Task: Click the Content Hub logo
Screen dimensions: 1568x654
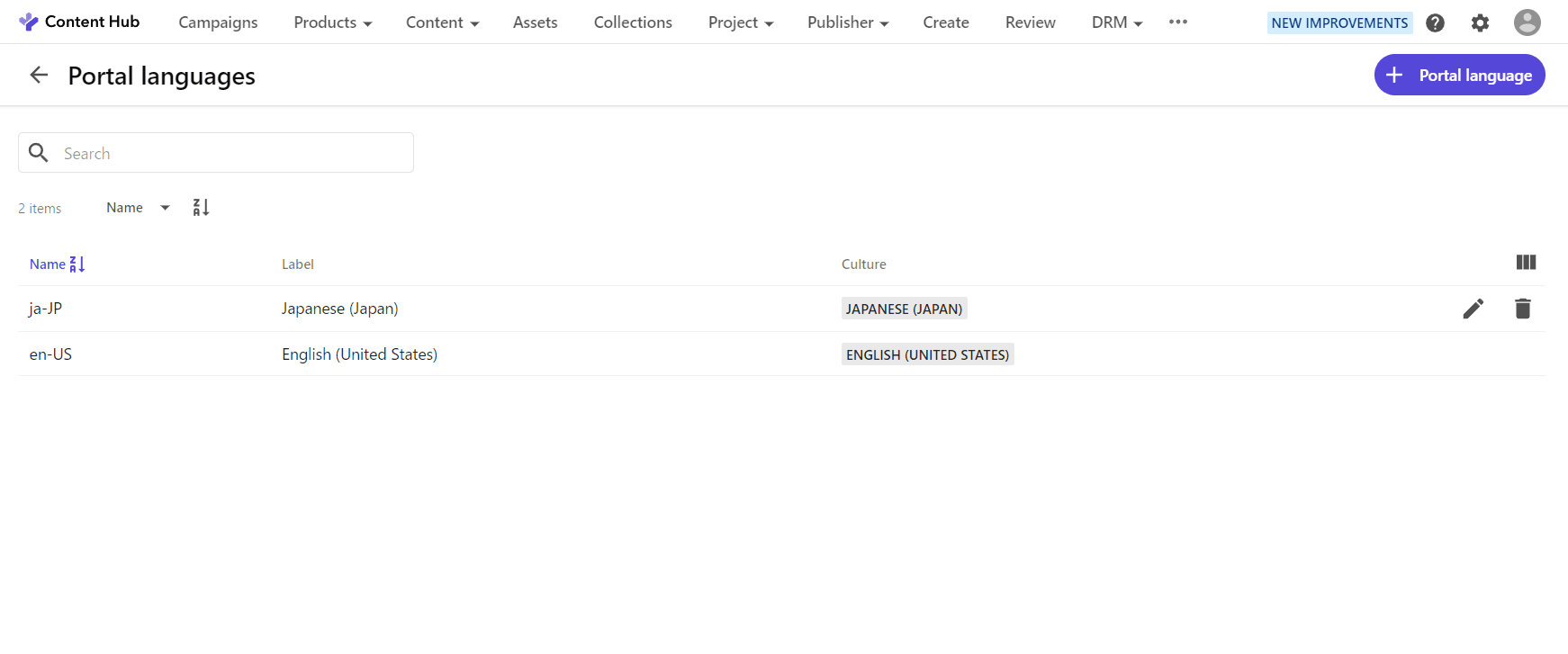Action: 79,22
